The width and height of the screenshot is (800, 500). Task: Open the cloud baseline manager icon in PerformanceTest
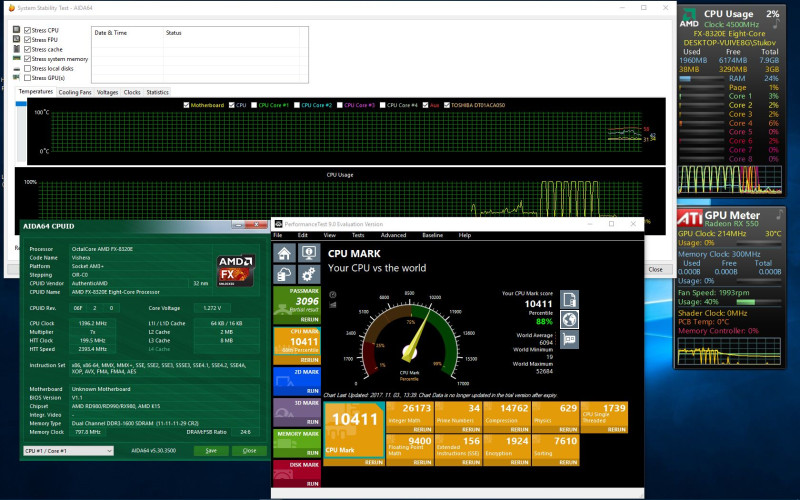284,274
